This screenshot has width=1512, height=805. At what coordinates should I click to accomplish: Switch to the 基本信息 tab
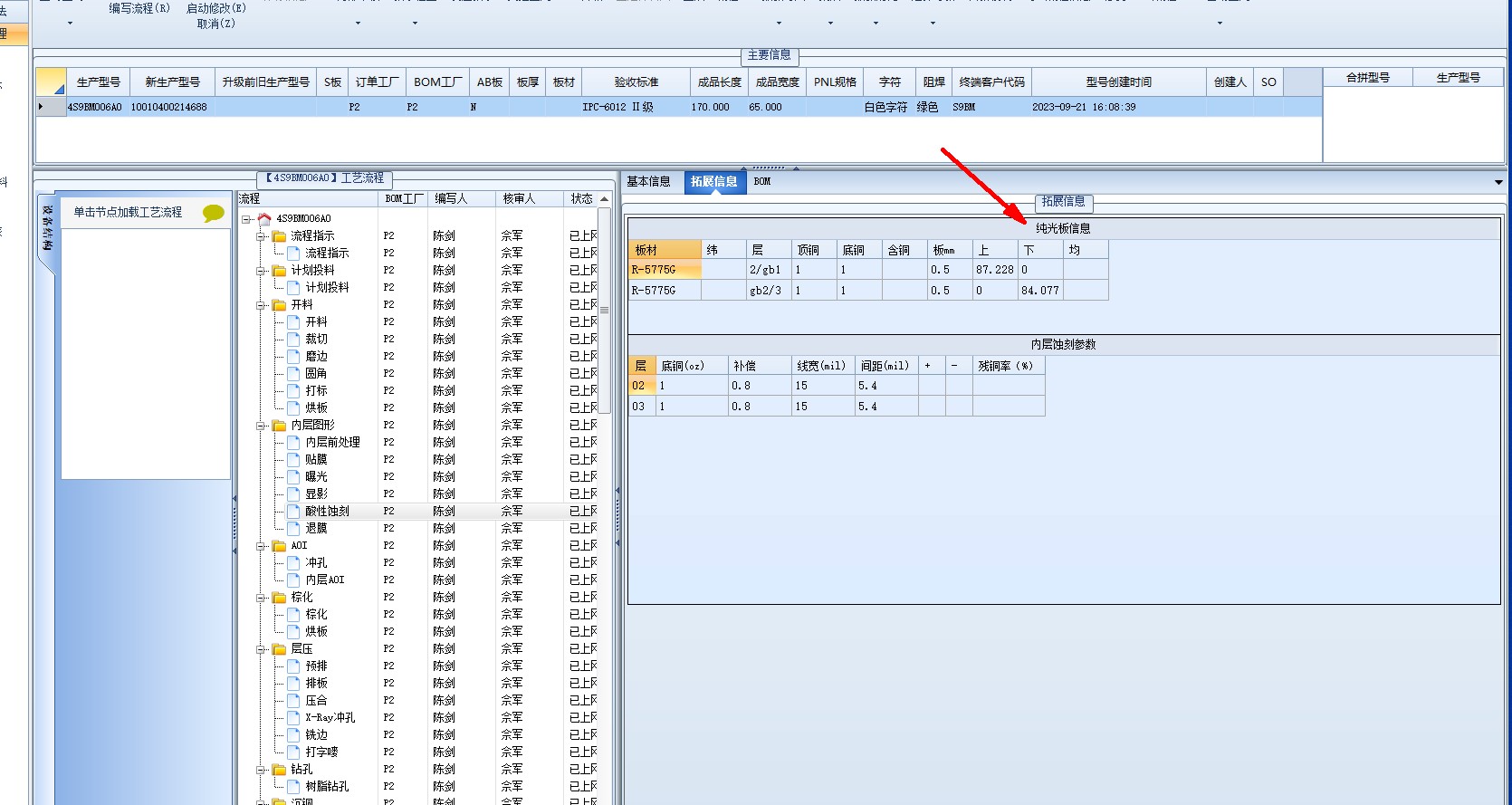coord(648,181)
